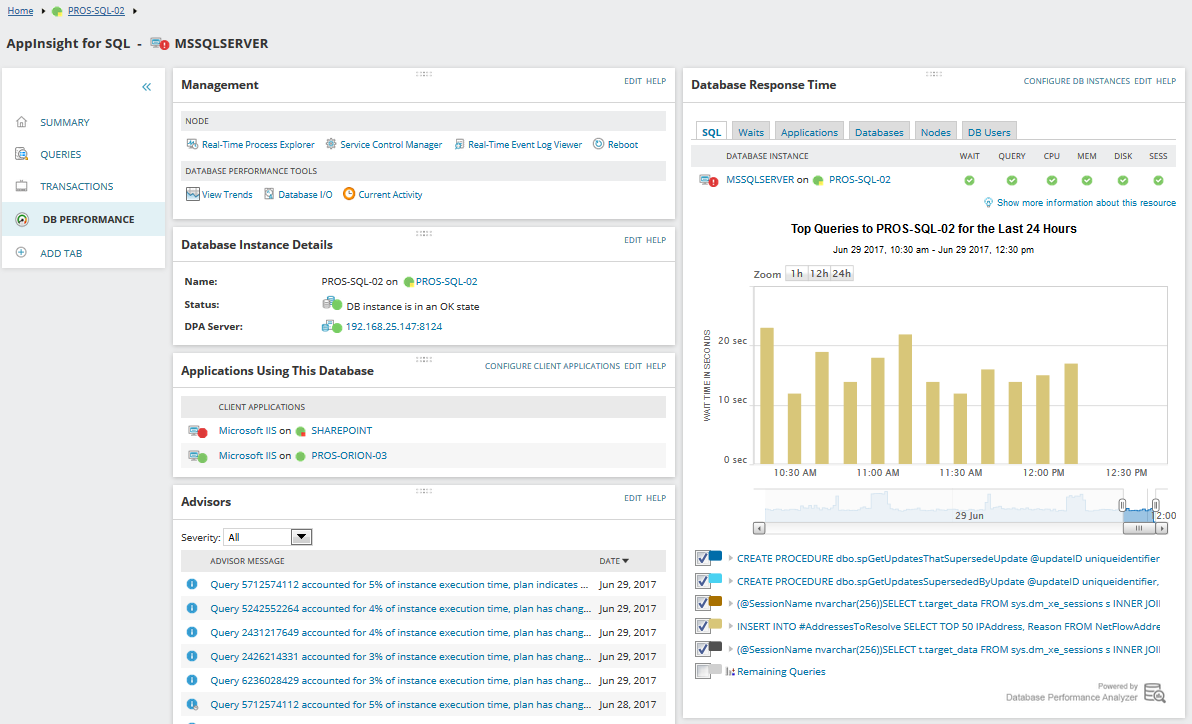Open the SHAREPOINT node link
The height and width of the screenshot is (724, 1192).
coord(341,430)
